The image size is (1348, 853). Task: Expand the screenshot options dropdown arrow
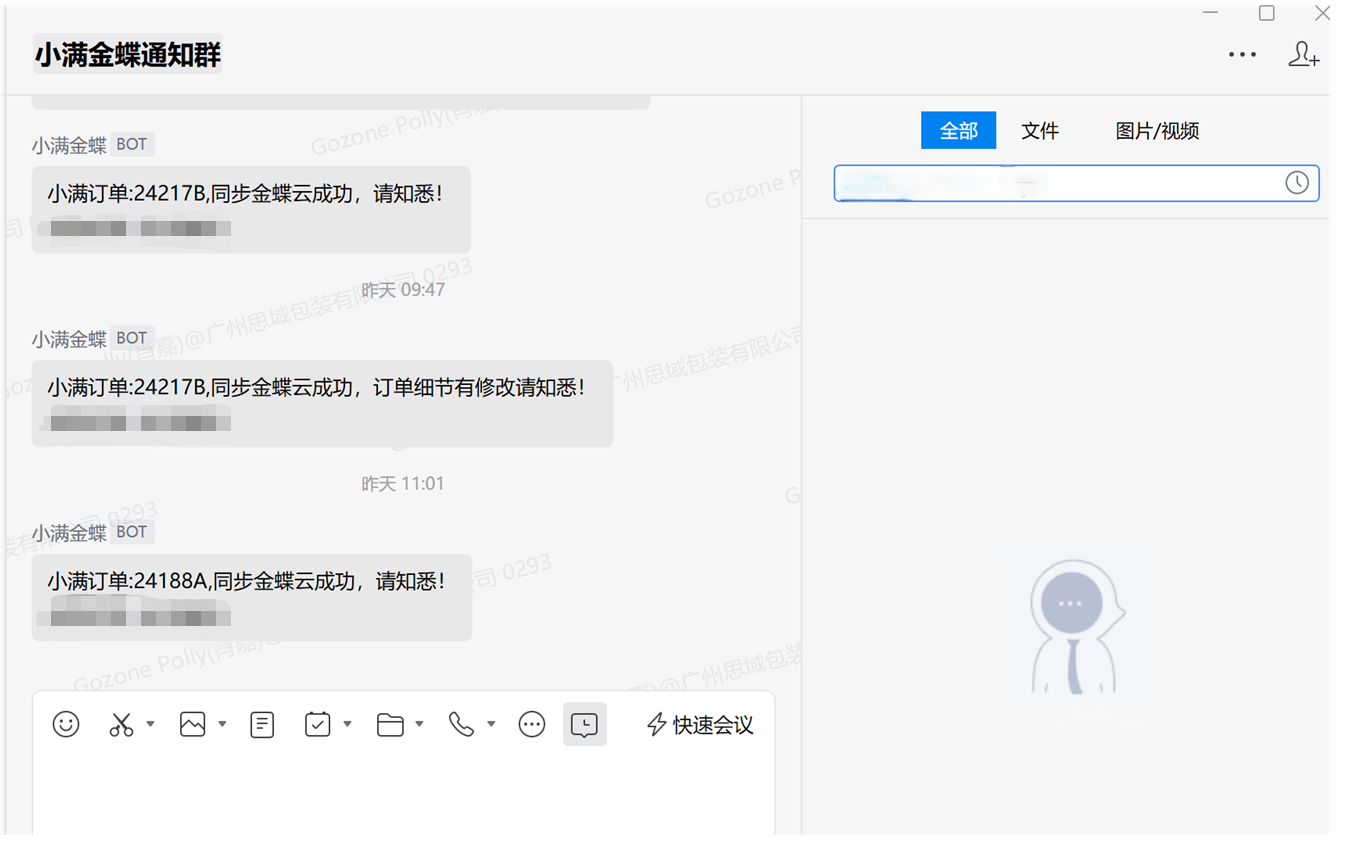click(150, 724)
